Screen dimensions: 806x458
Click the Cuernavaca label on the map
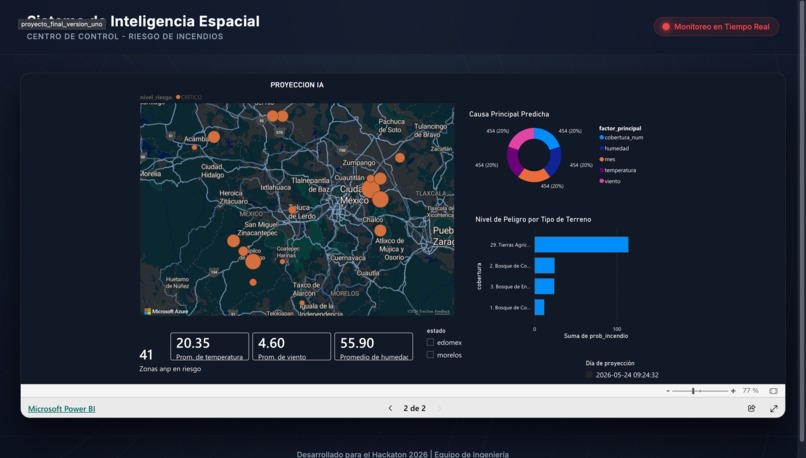point(348,258)
